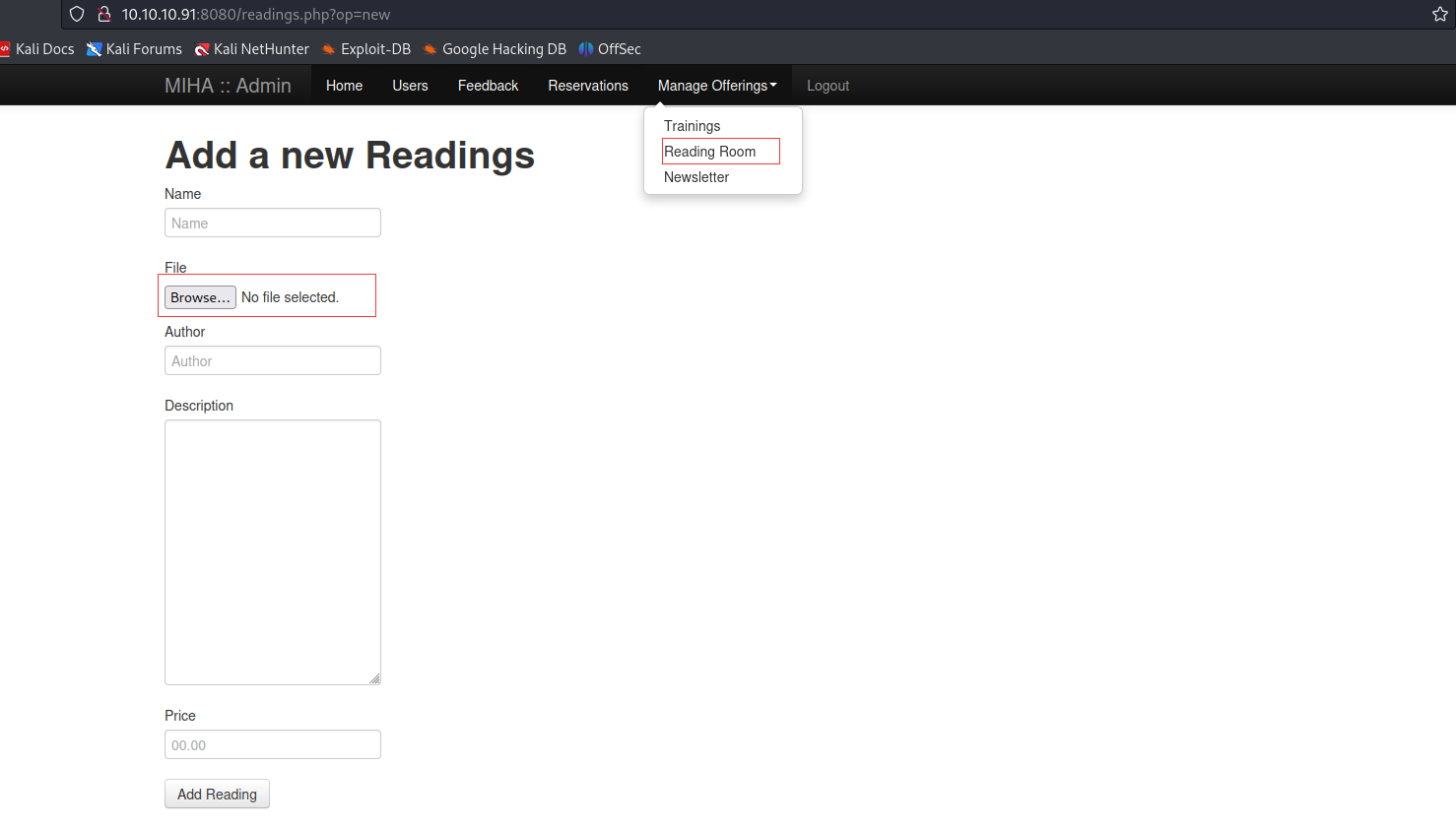
Task: Open the OffSec bookmark
Action: (610, 49)
